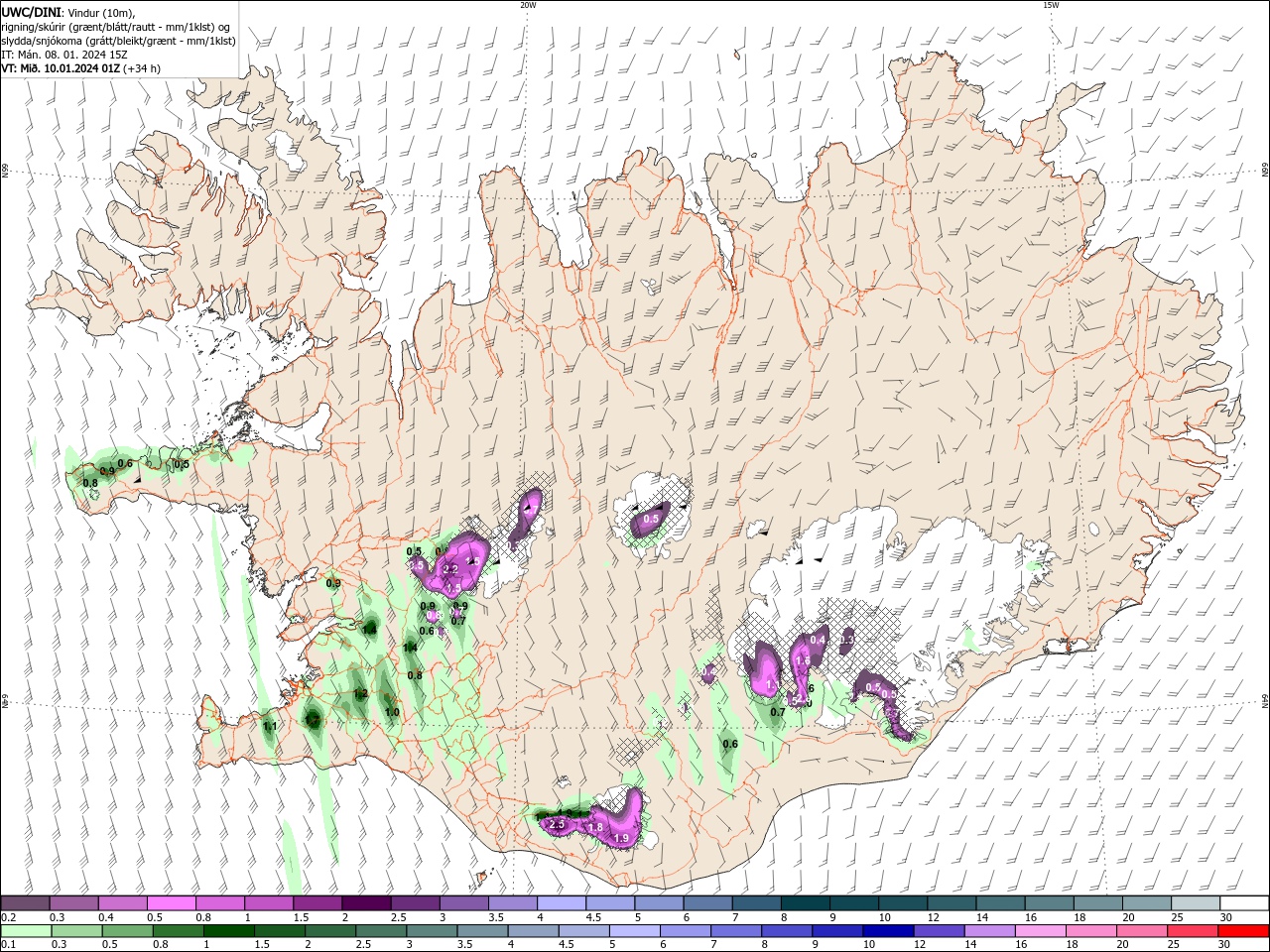The width and height of the screenshot is (1270, 952).
Task: Click the bright red 30 swatch in lower legend row
Action: click(1242, 931)
